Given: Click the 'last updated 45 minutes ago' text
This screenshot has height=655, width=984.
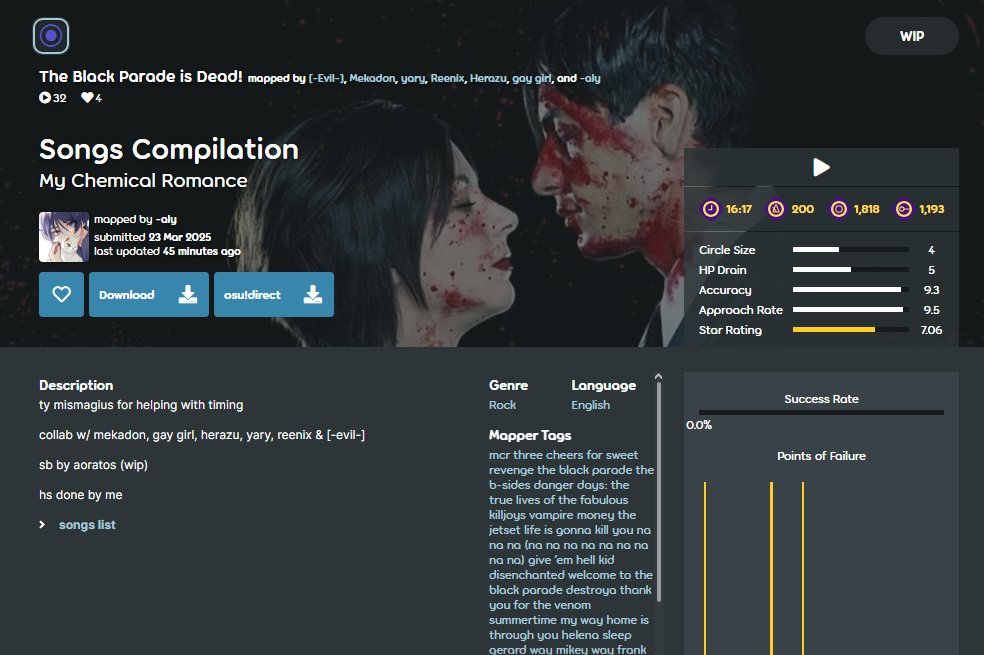Looking at the screenshot, I should [167, 251].
